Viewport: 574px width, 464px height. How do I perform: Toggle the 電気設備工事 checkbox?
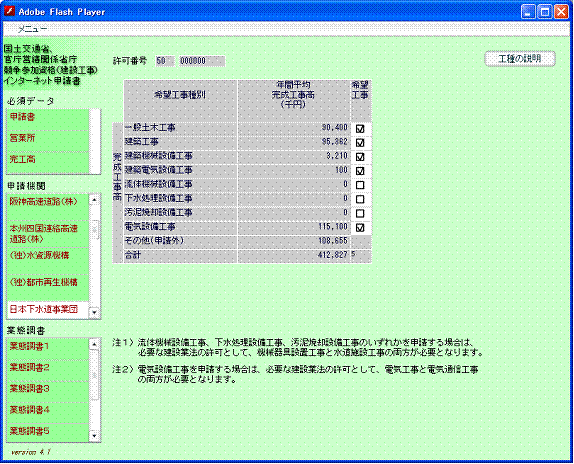pyautogui.click(x=360, y=228)
